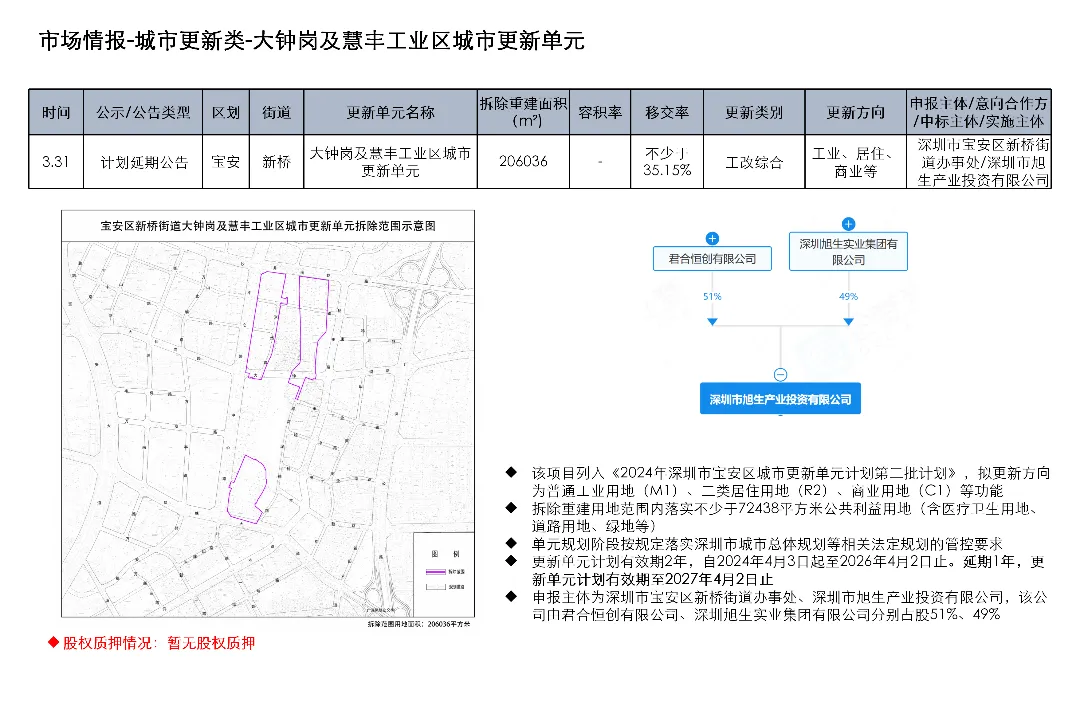Click the 公示/公告类型 column header
The height and width of the screenshot is (721, 1080).
click(x=143, y=112)
